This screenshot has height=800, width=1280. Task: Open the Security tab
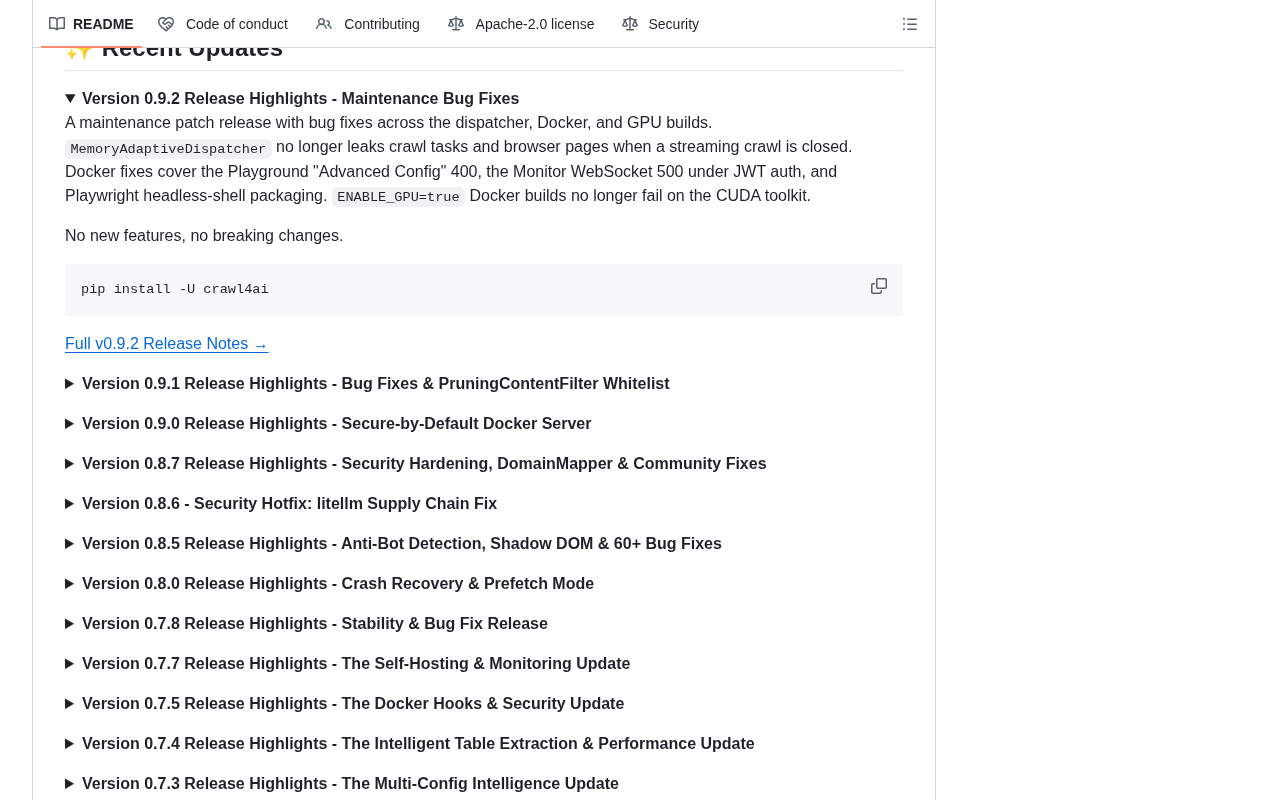660,24
